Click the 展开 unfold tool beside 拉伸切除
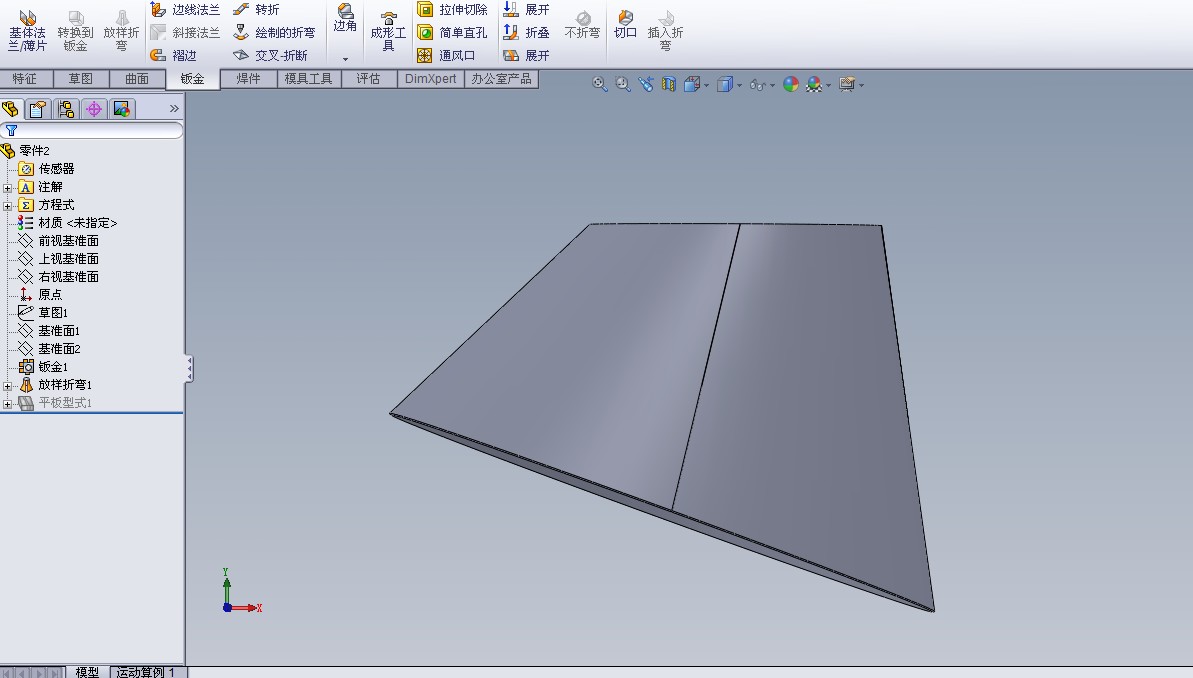 tap(527, 10)
